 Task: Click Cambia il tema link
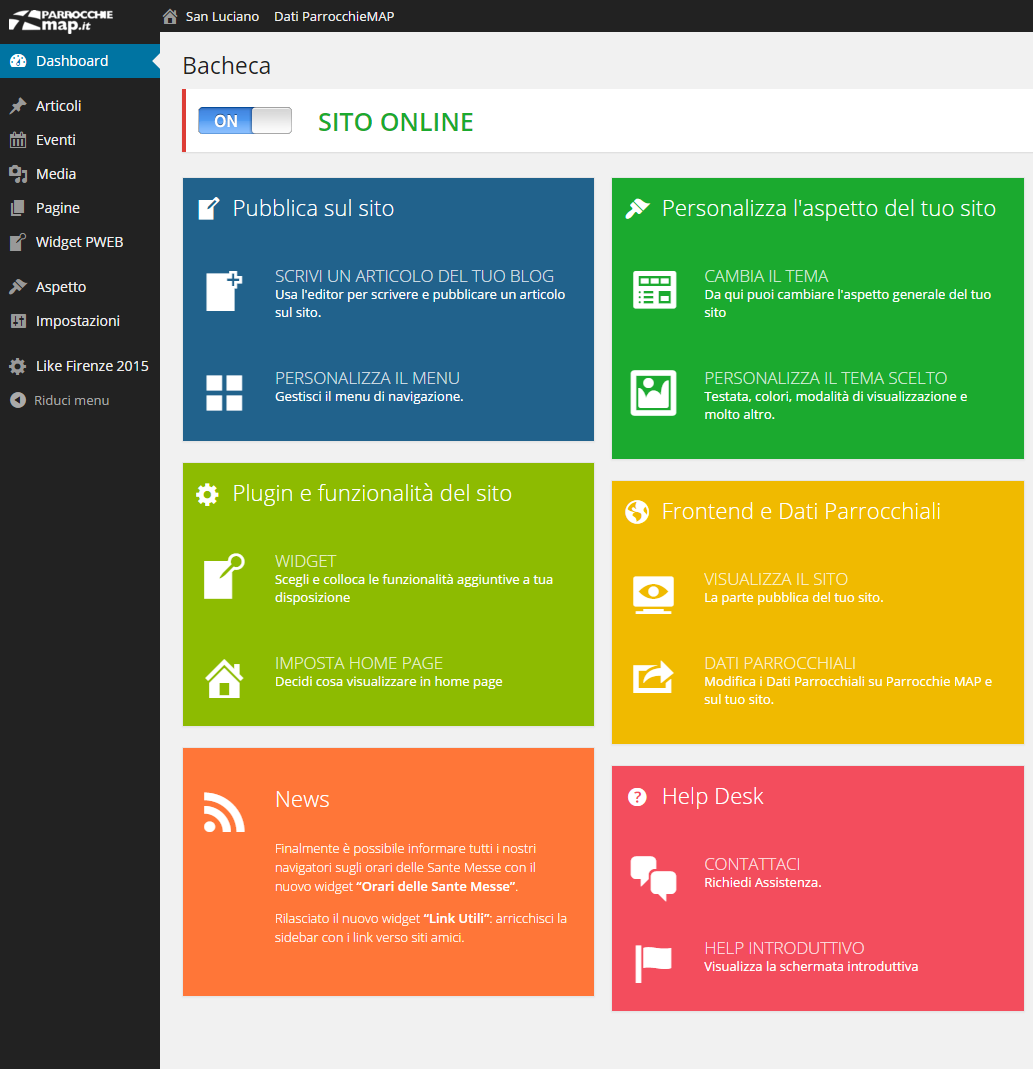pos(766,276)
